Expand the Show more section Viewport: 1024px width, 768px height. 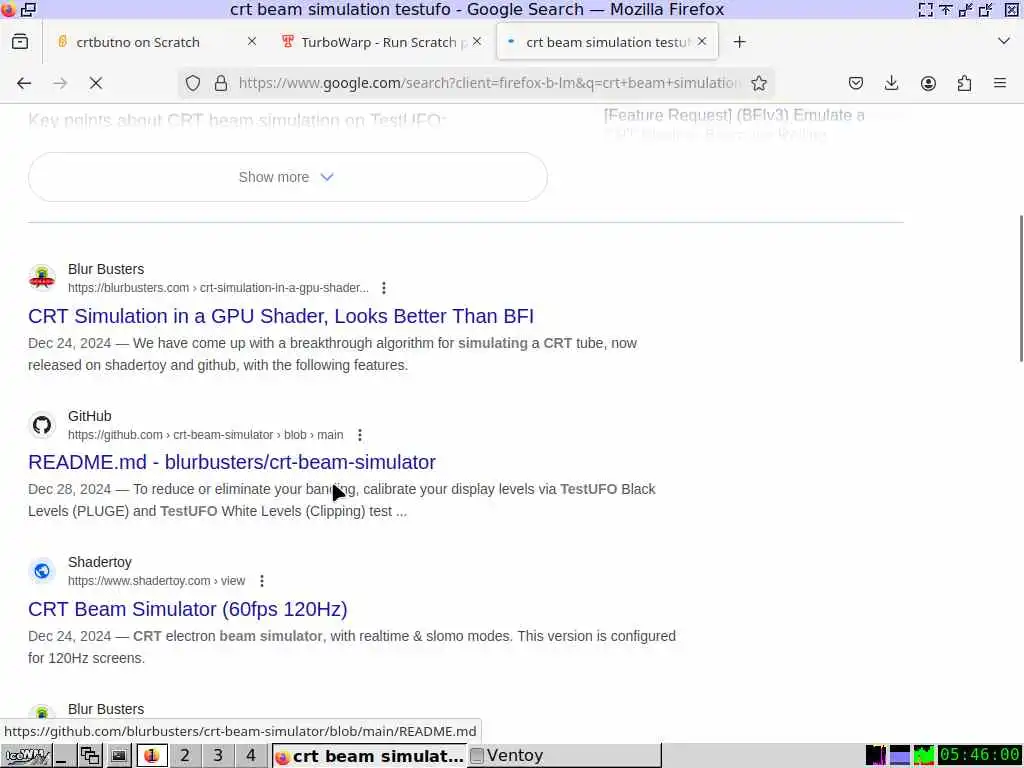click(x=287, y=177)
